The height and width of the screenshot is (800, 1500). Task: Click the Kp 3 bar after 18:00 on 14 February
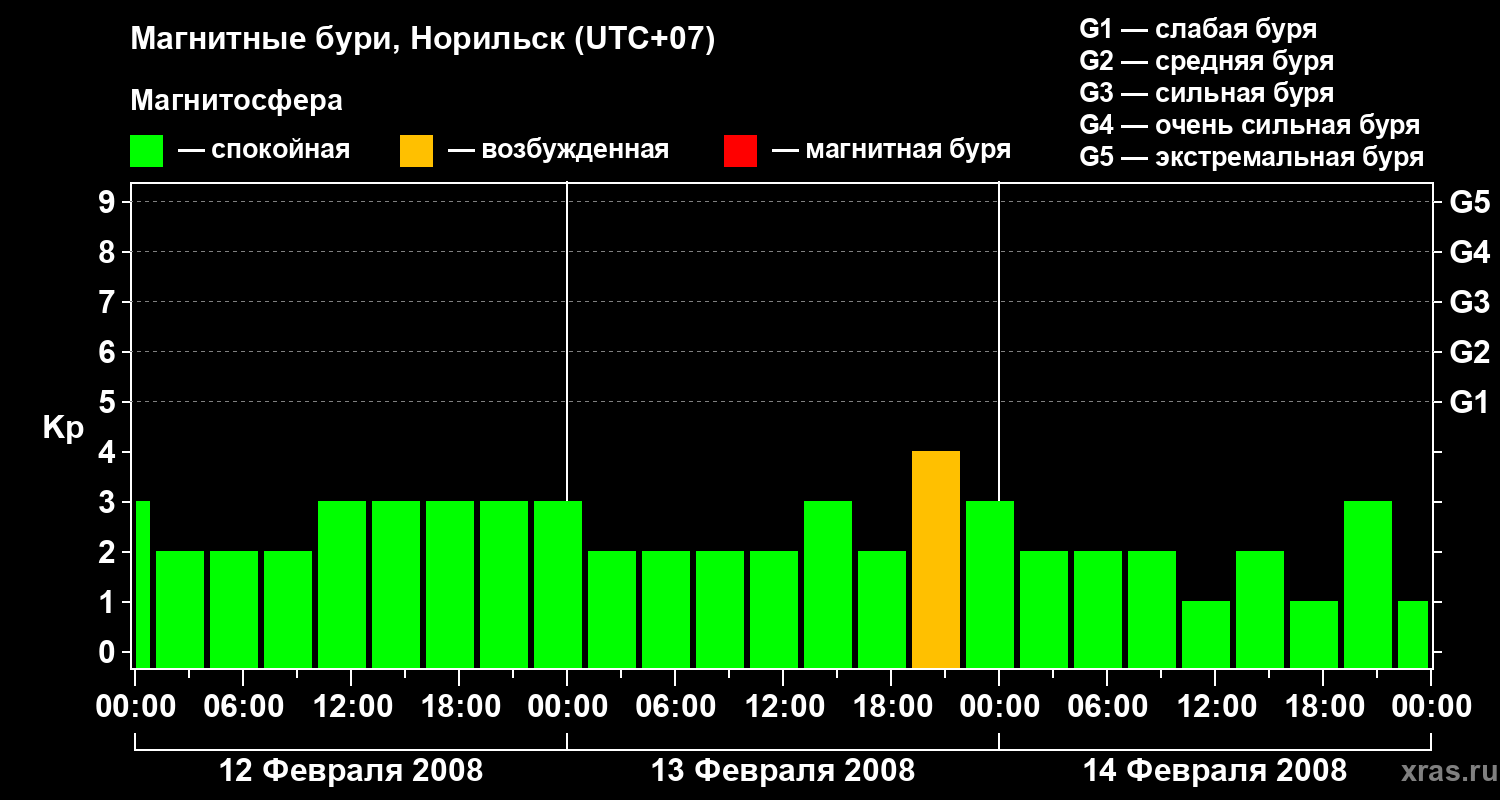coord(1368,585)
